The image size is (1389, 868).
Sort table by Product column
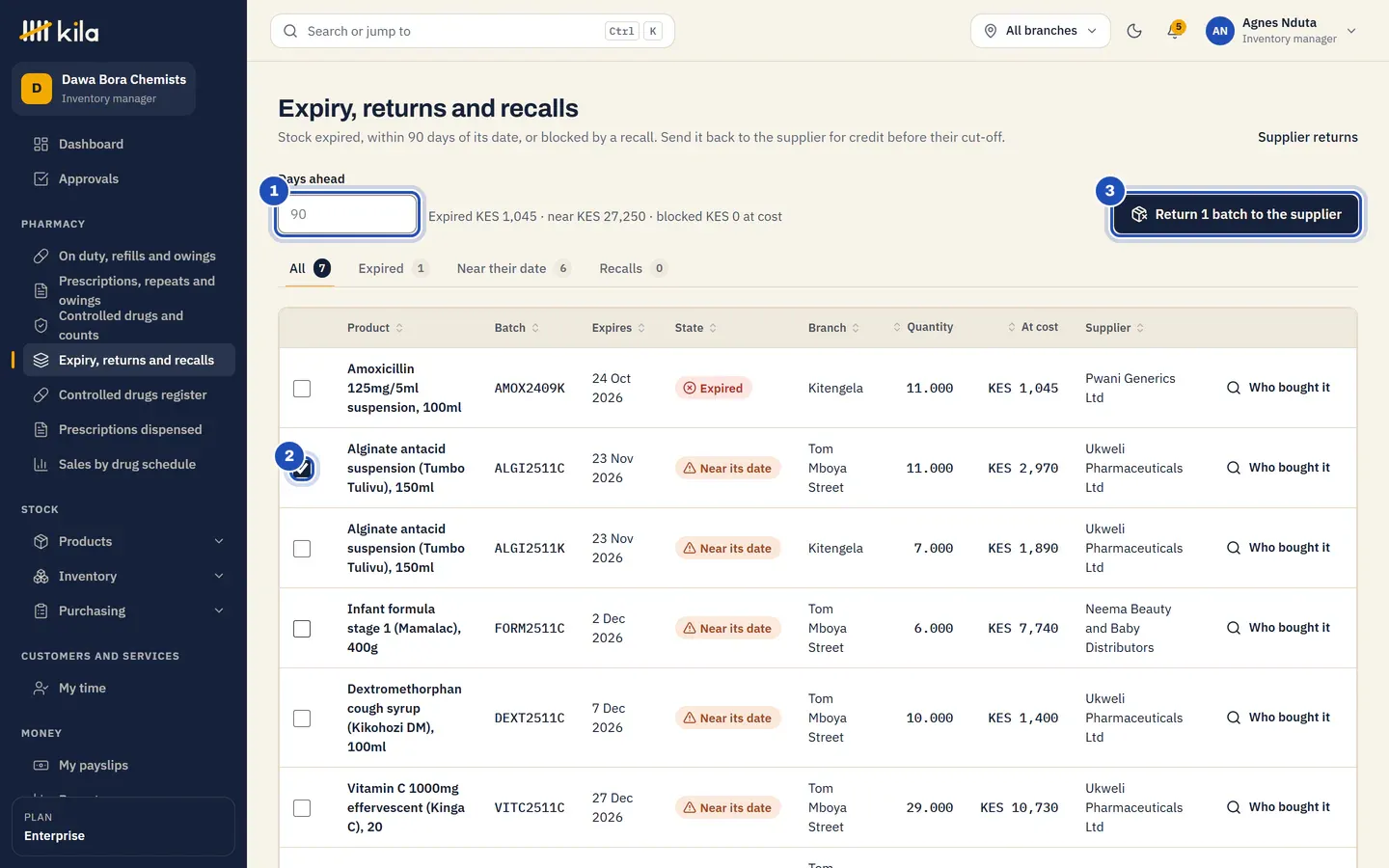[375, 328]
